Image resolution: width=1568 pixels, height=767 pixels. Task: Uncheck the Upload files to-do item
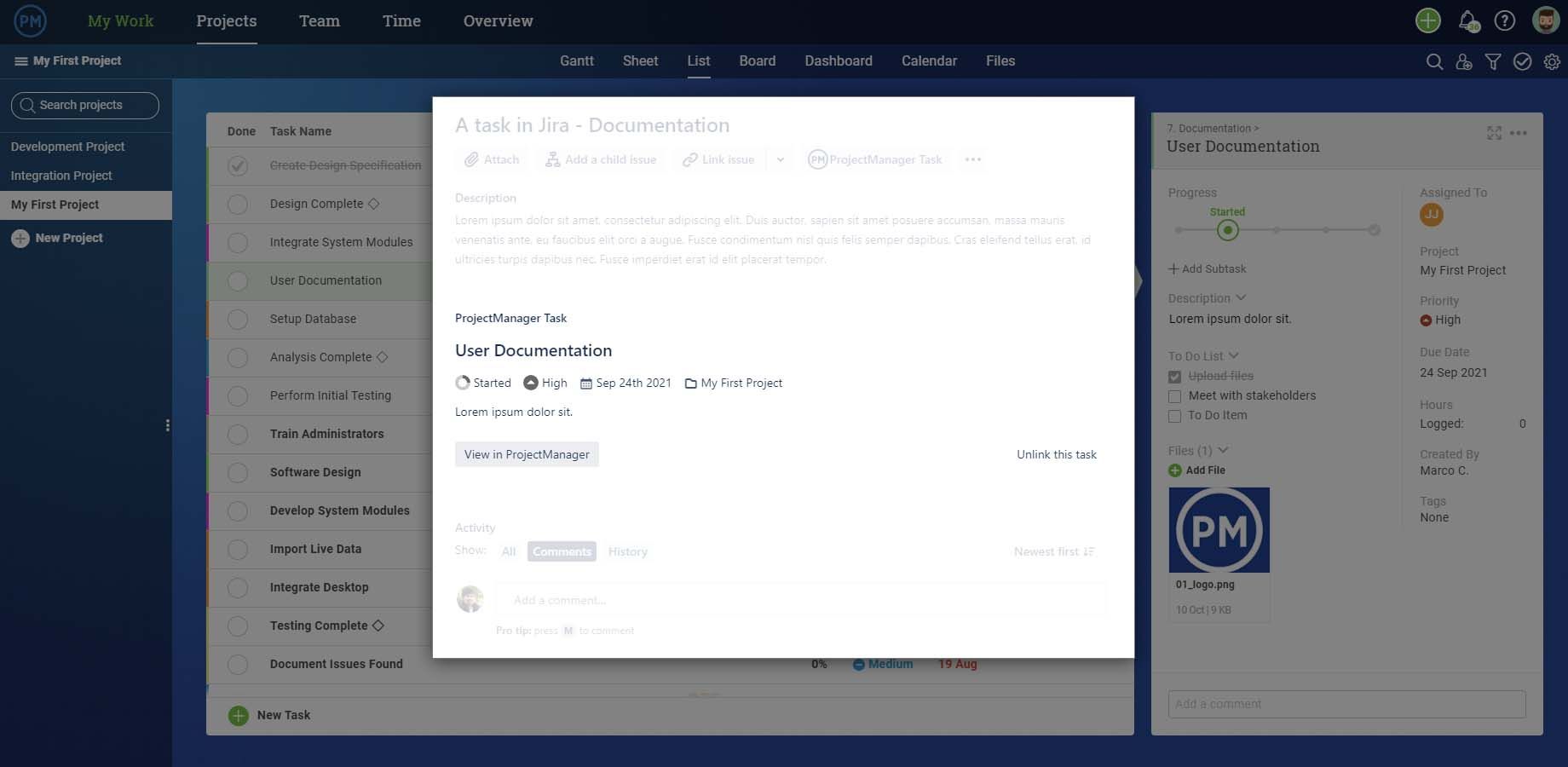coord(1174,377)
